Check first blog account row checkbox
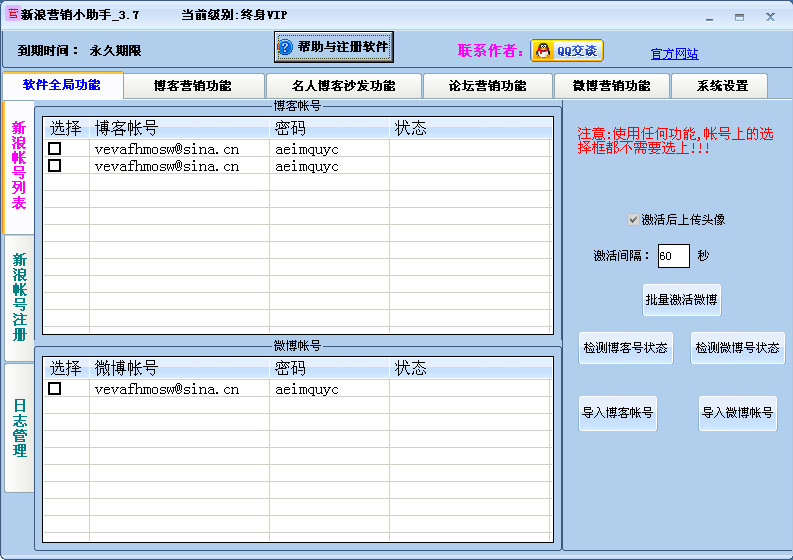The height and width of the screenshot is (560, 793). (x=55, y=149)
